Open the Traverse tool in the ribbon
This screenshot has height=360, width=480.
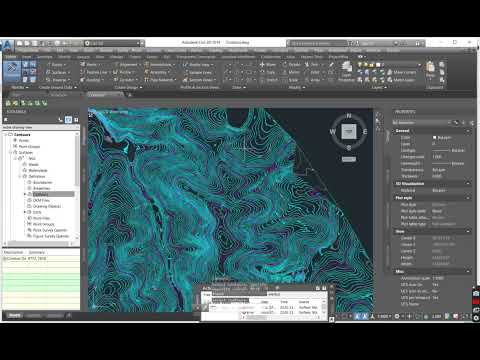coord(58,80)
